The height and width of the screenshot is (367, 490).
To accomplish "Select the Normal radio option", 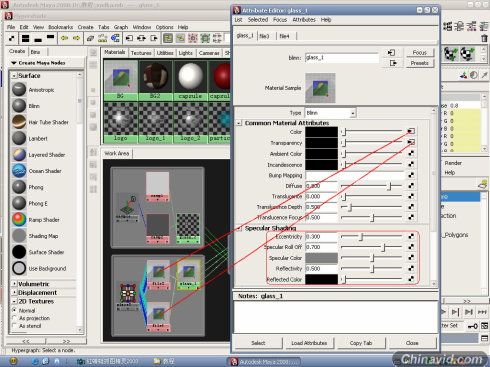I will (x=14, y=310).
